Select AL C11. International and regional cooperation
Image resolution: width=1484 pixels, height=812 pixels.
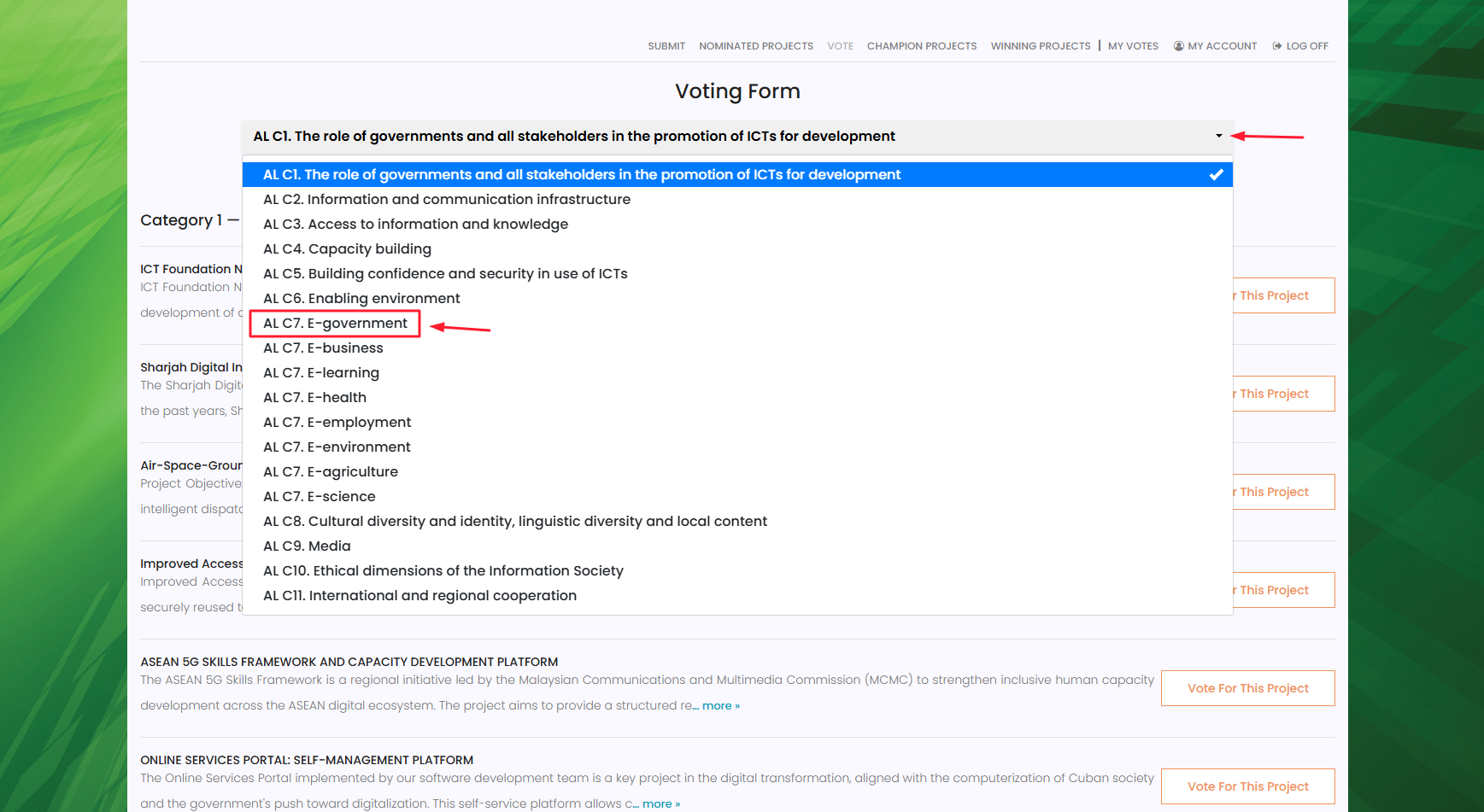(419, 596)
